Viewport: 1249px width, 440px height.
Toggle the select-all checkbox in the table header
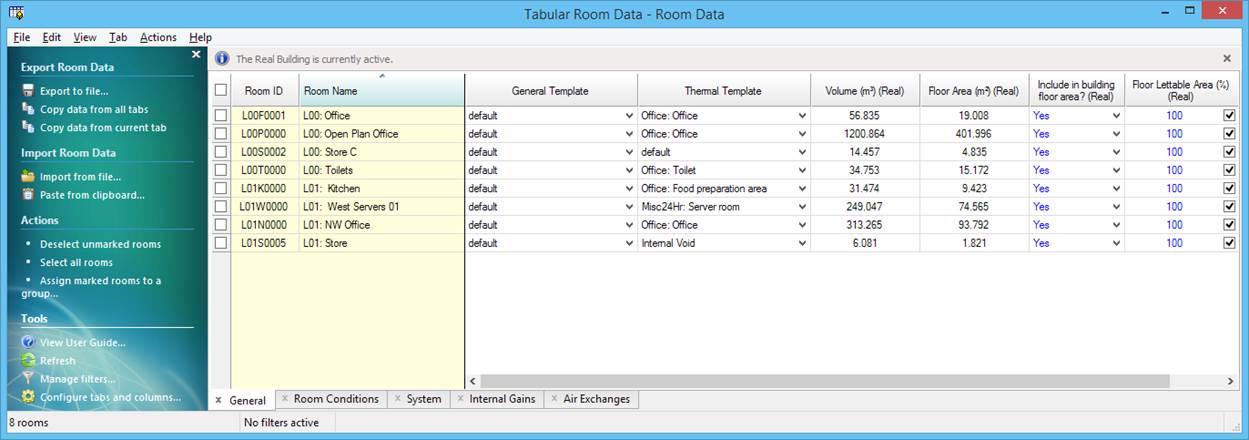coord(220,90)
